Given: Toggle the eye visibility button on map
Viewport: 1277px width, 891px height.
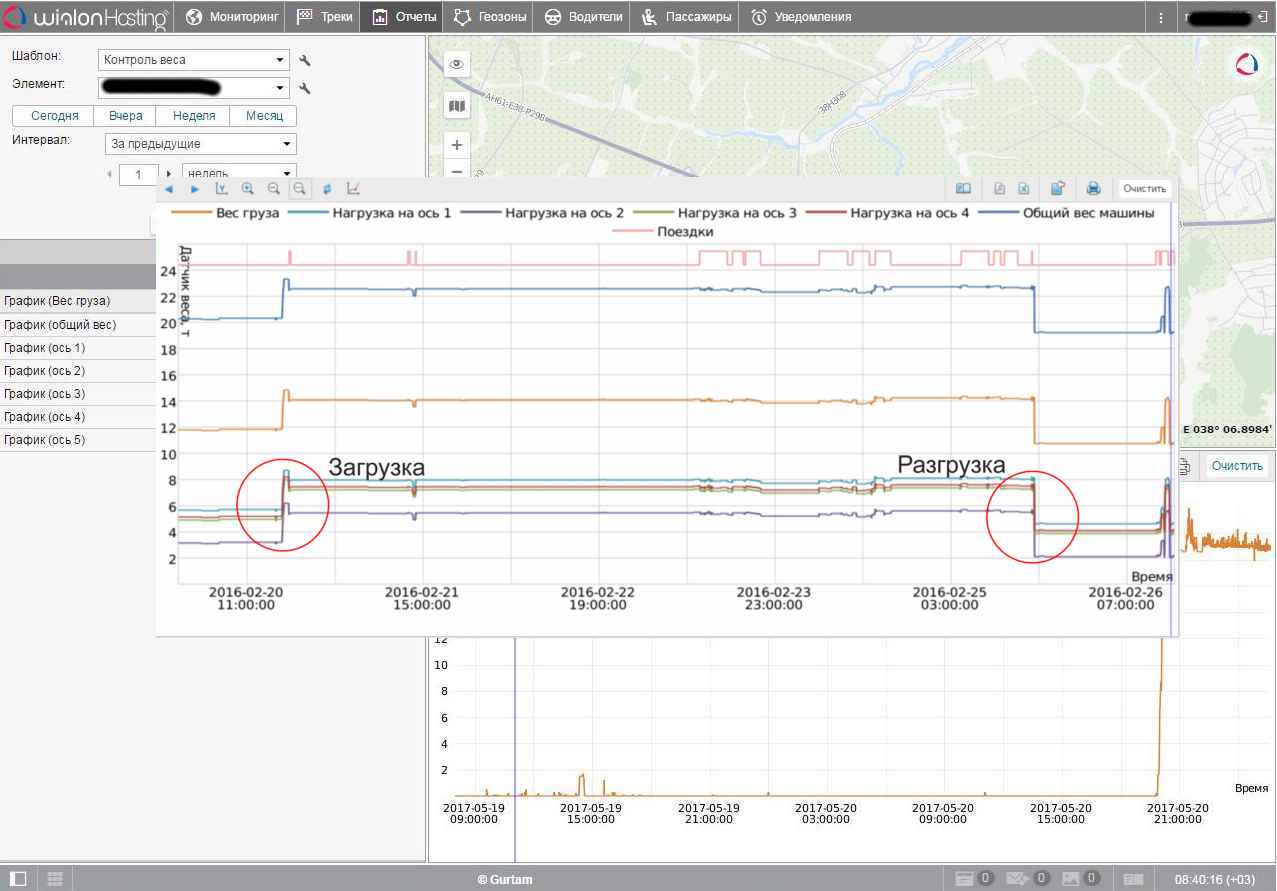Looking at the screenshot, I should [x=457, y=64].
